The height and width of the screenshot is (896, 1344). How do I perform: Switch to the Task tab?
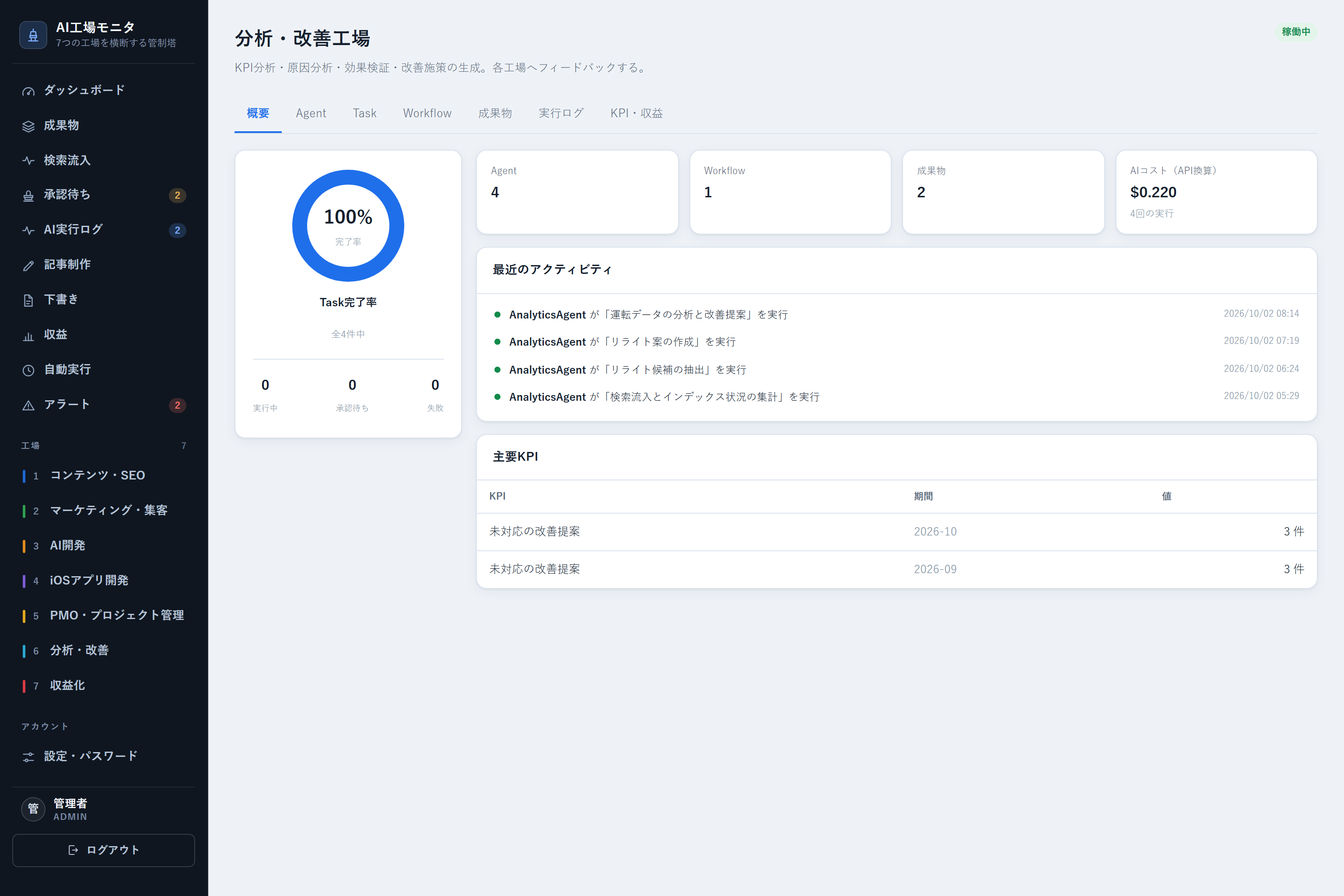point(364,113)
